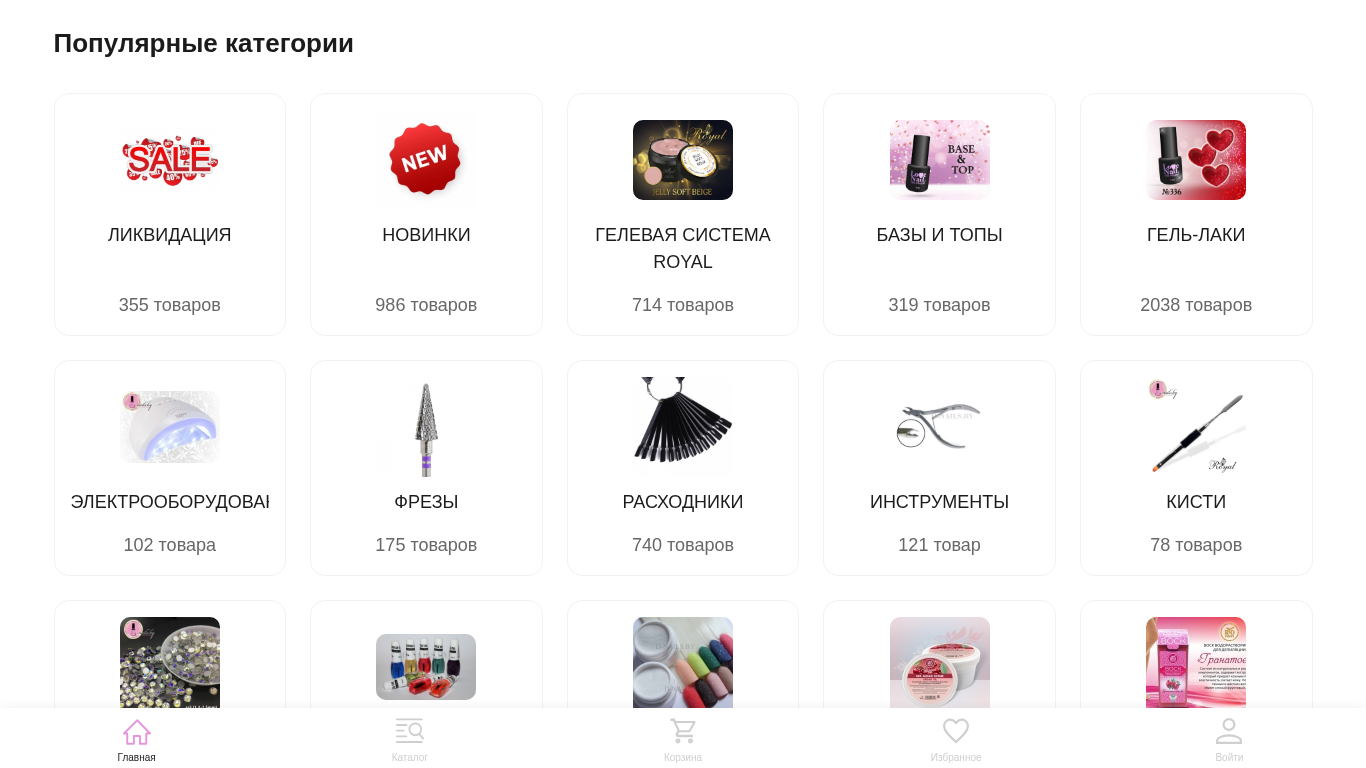The image size is (1366, 768).
Task: Click the НОВИНКИ category title
Action: pos(426,235)
